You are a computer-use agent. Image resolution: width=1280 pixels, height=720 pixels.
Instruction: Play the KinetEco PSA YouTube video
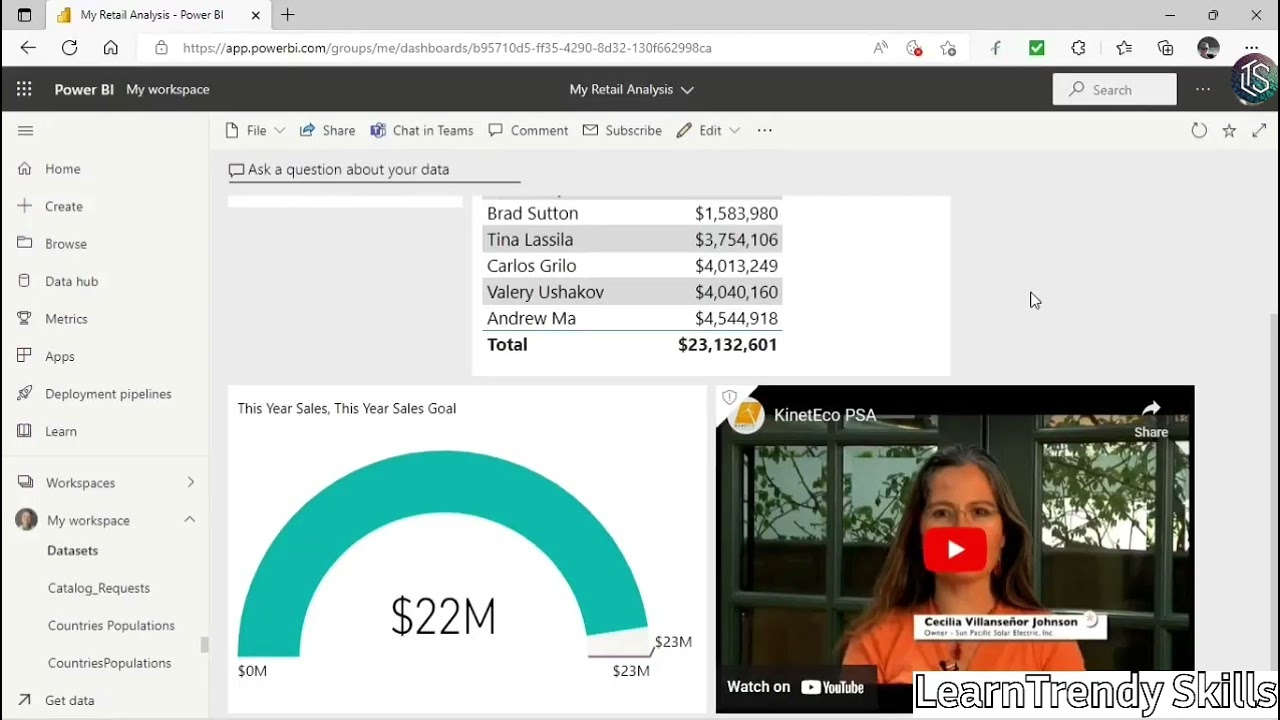point(955,549)
